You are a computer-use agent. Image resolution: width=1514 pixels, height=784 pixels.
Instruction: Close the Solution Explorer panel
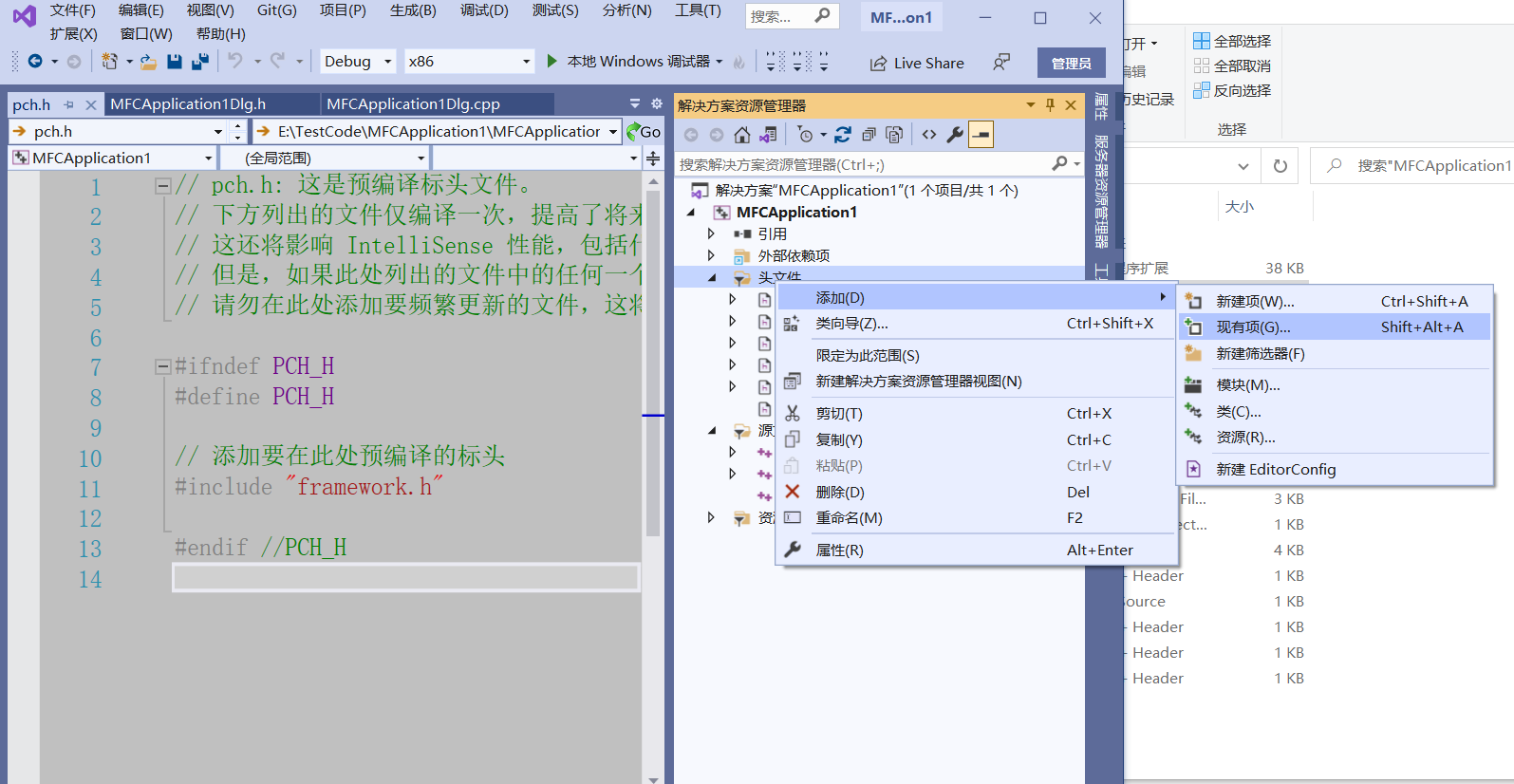[1071, 105]
